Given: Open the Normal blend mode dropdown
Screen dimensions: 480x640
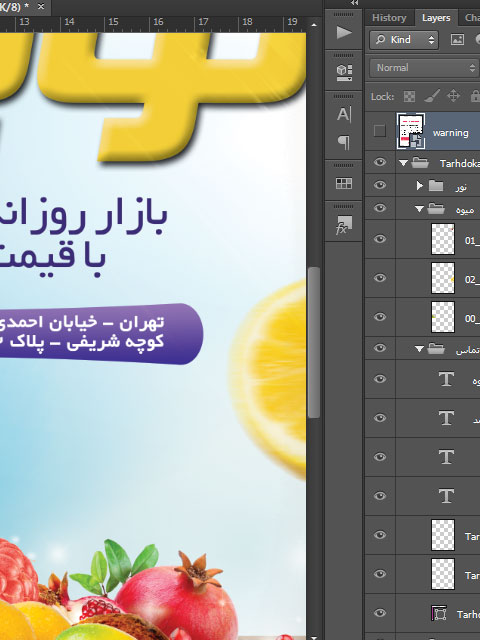Looking at the screenshot, I should point(424,68).
